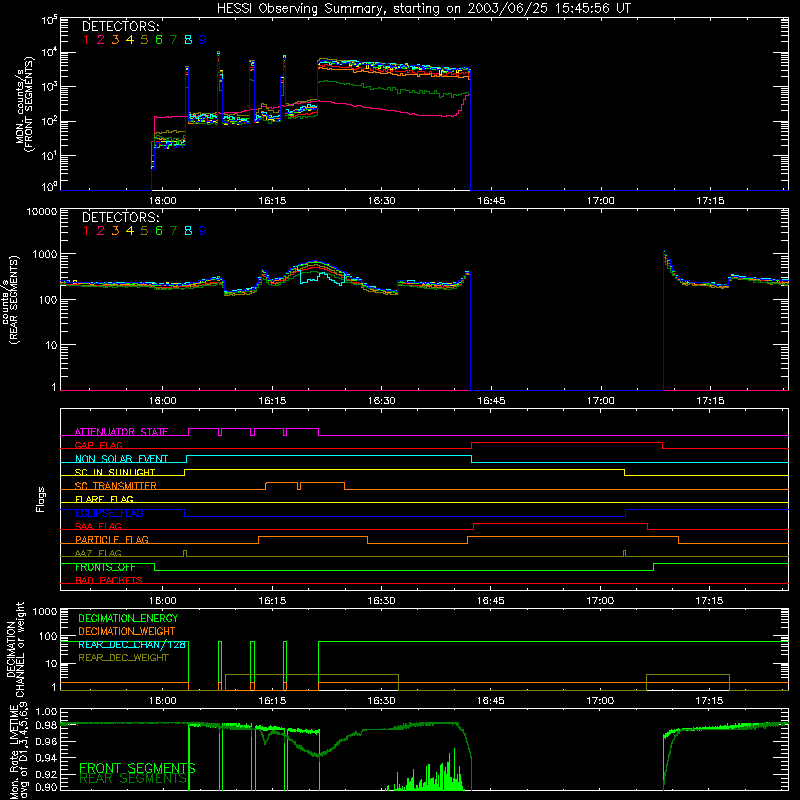Click the DECIMATION_ENERGY legend label
This screenshot has width=800, height=800.
click(x=128, y=618)
